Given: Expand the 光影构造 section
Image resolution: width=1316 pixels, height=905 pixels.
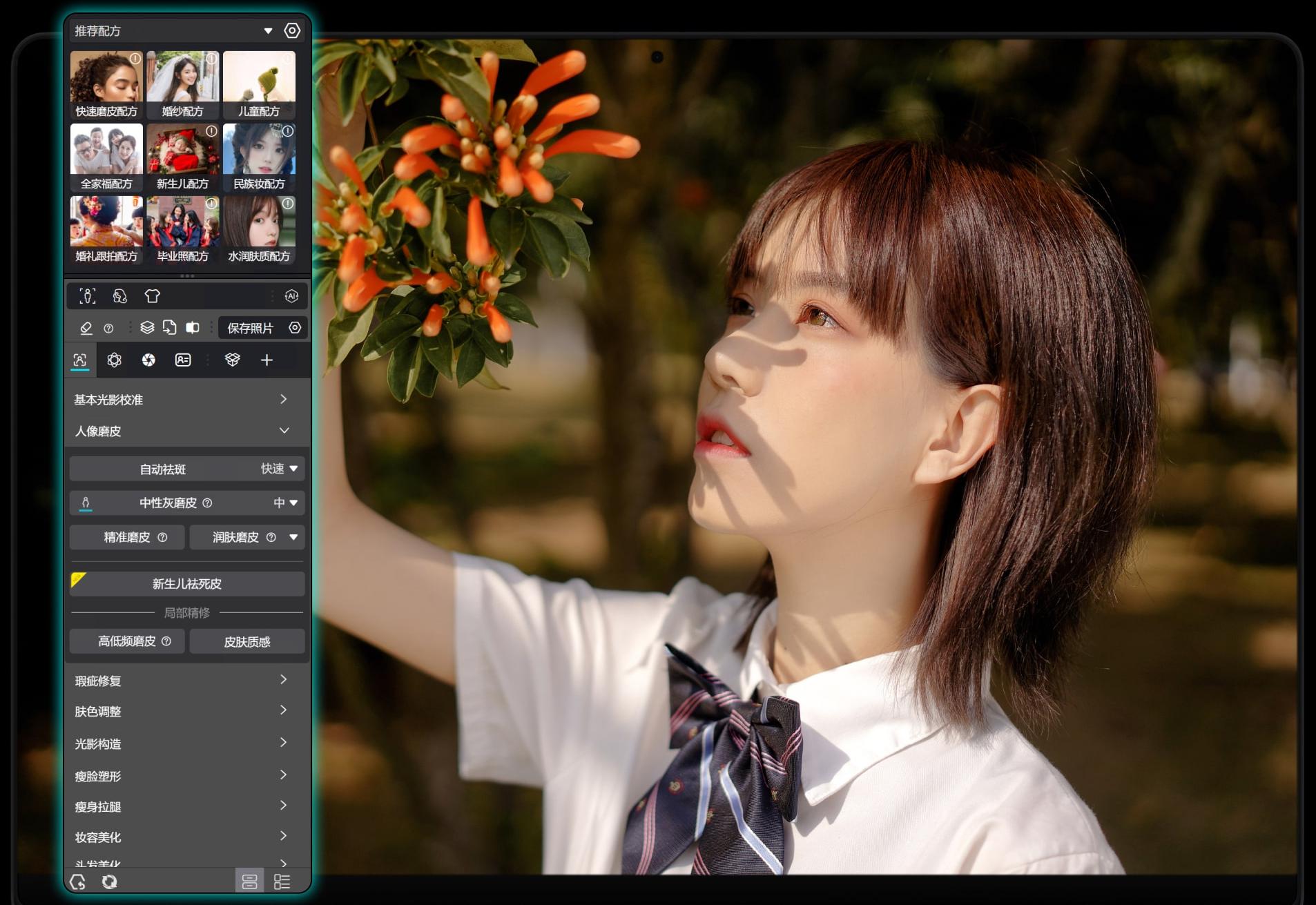Looking at the screenshot, I should [x=186, y=743].
